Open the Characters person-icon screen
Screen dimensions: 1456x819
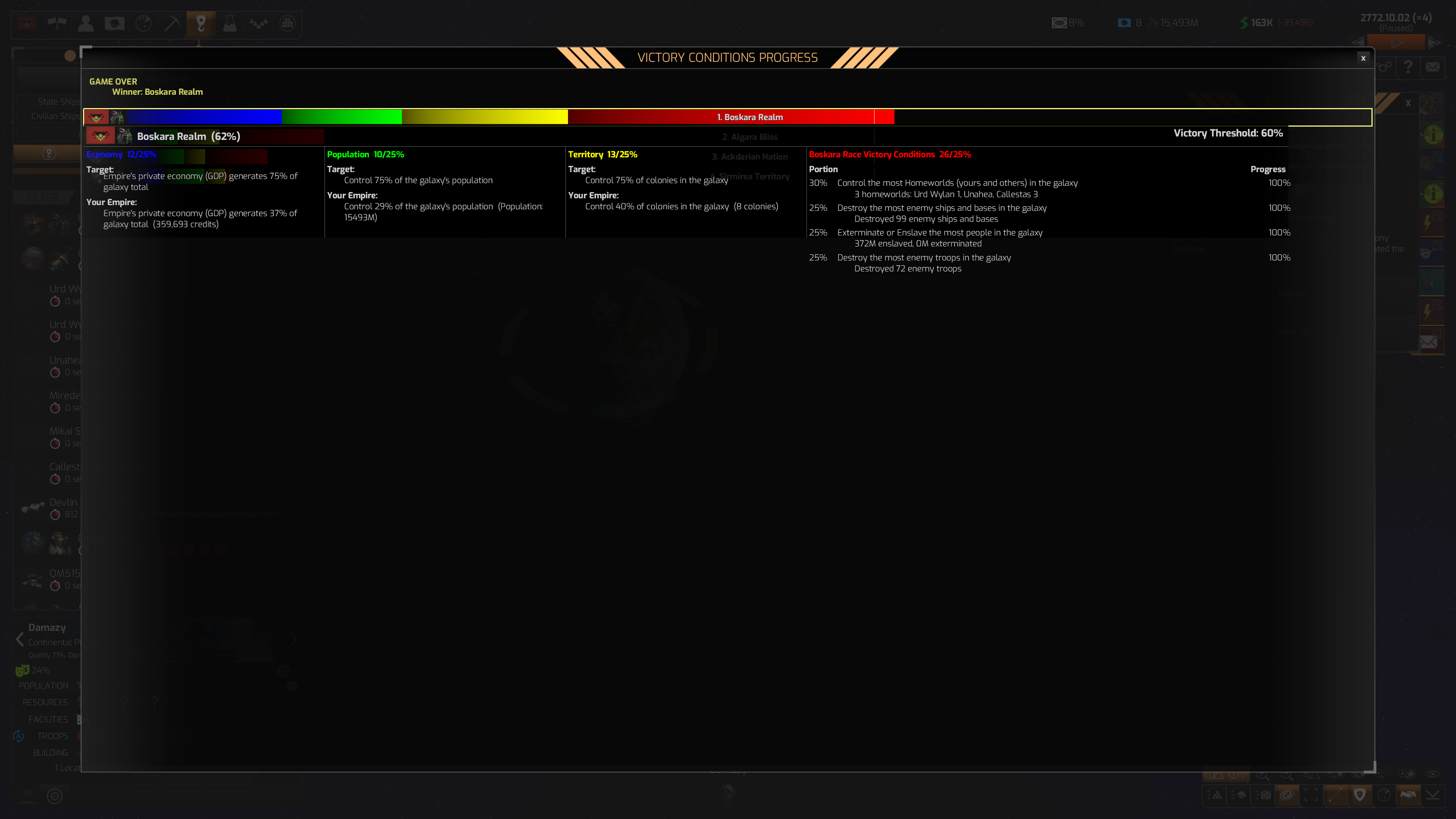[x=86, y=23]
